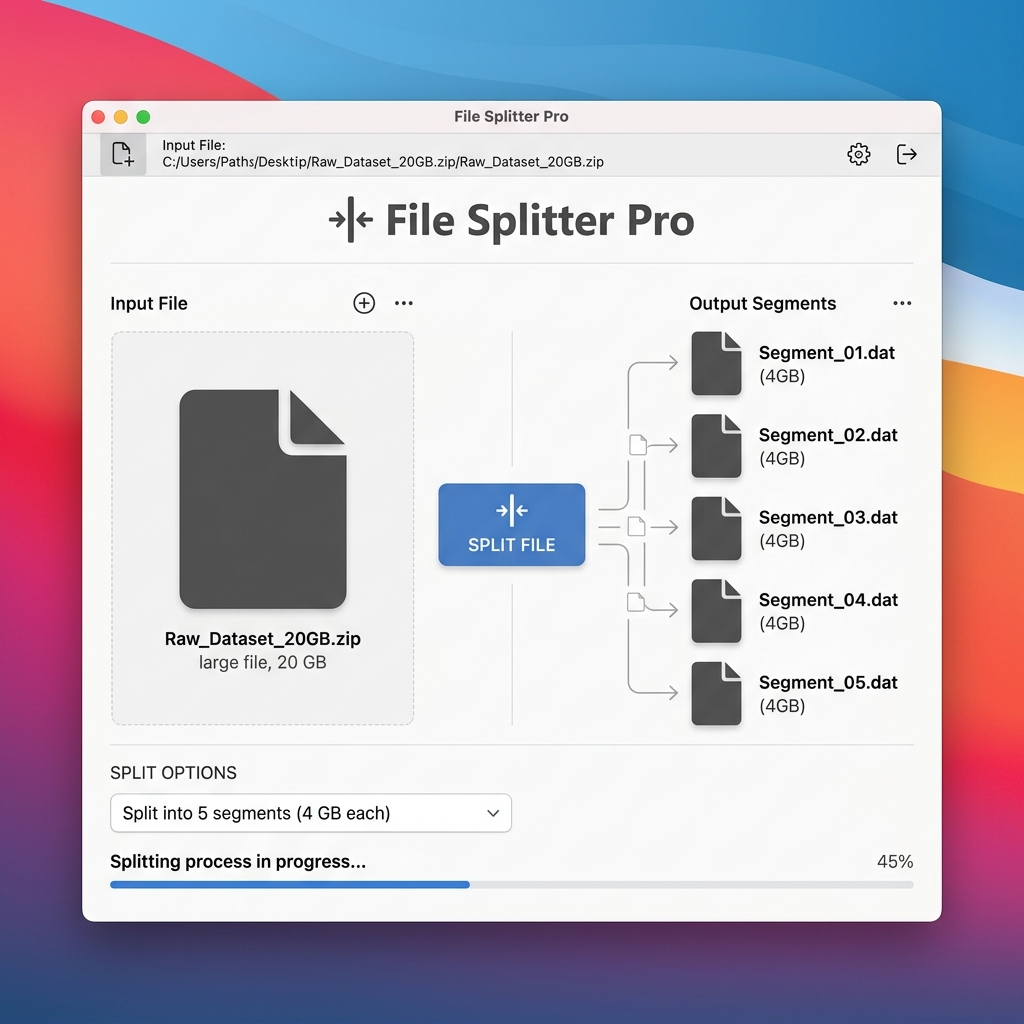This screenshot has width=1024, height=1024.
Task: Click the SPLIT FILE button
Action: coord(511,524)
